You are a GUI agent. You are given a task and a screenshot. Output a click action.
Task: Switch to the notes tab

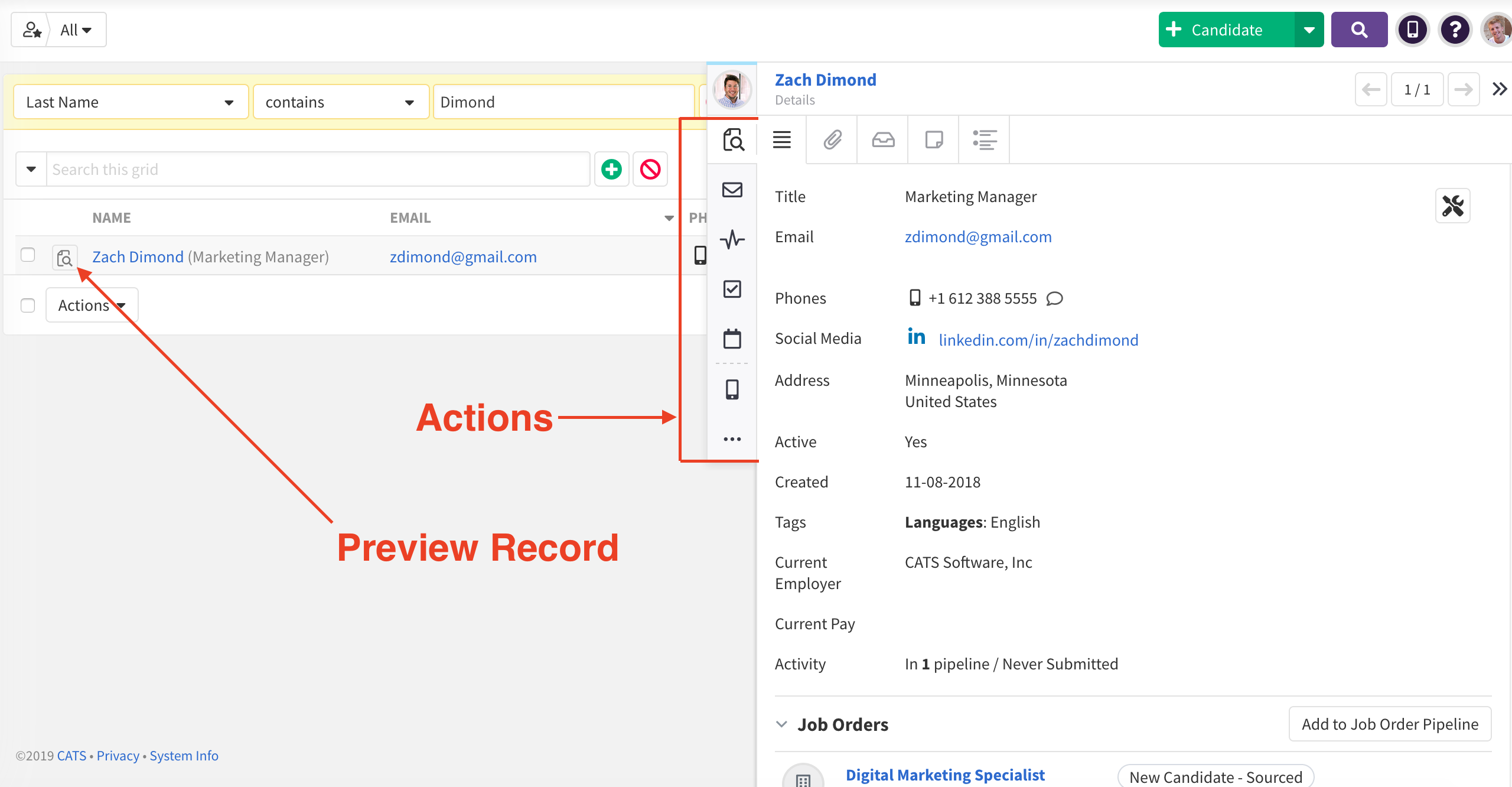934,140
